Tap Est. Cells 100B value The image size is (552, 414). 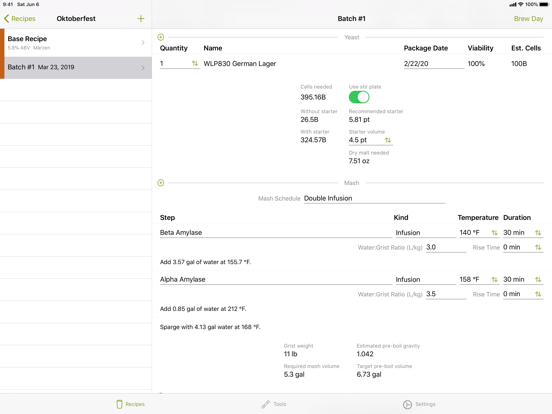[x=519, y=64]
